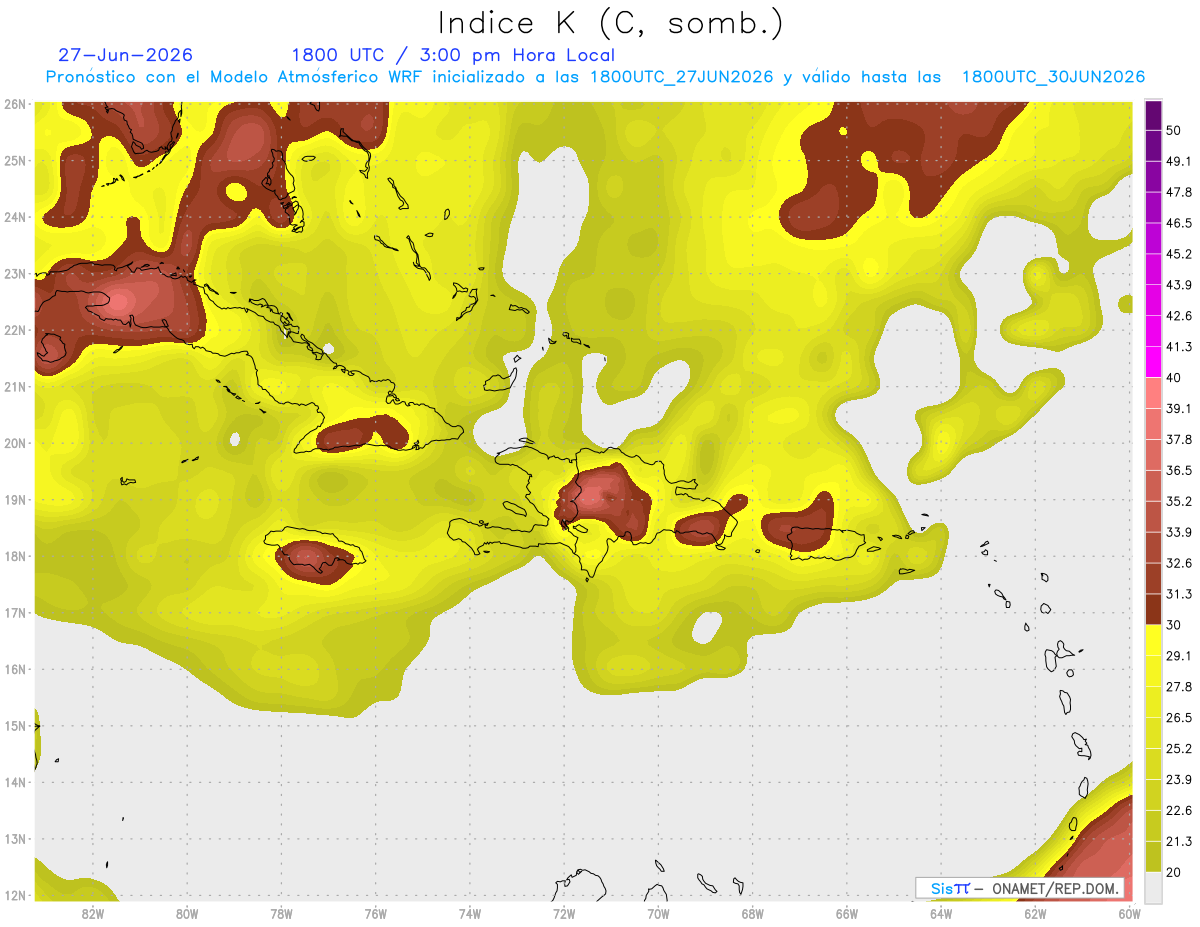Click latitude label '24N' on the axis

(x=15, y=217)
